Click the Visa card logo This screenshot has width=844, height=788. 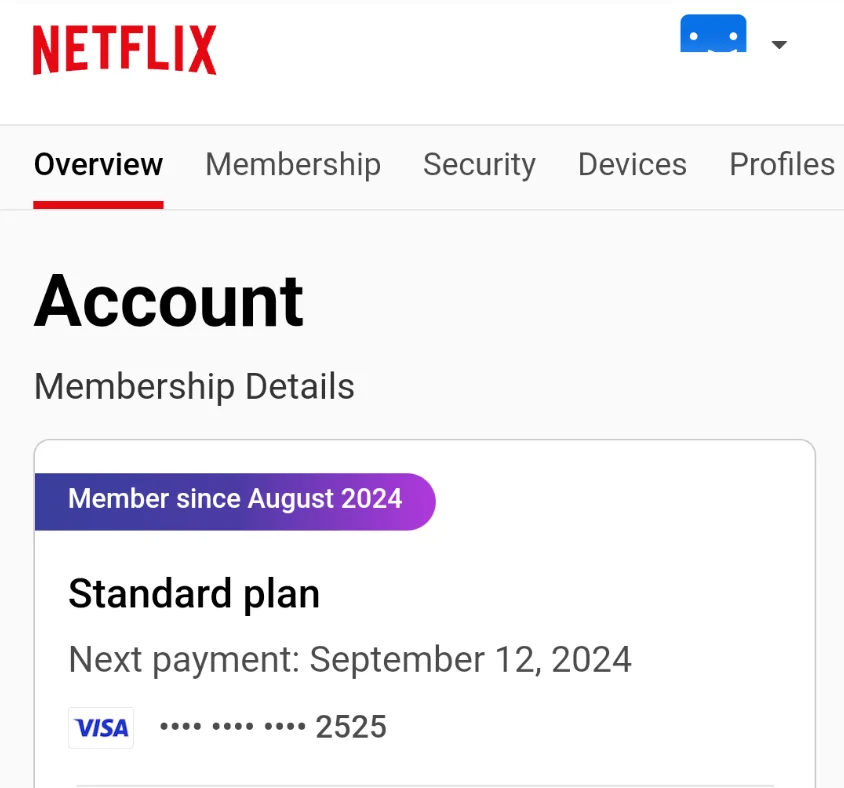(x=101, y=728)
